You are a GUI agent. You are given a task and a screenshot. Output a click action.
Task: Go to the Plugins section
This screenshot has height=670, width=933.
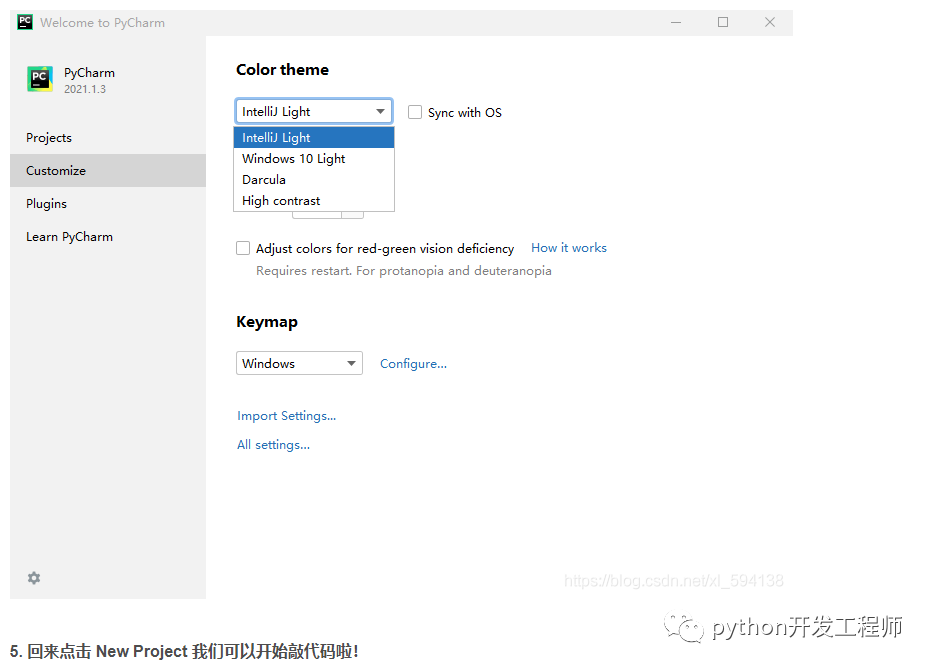tap(47, 204)
